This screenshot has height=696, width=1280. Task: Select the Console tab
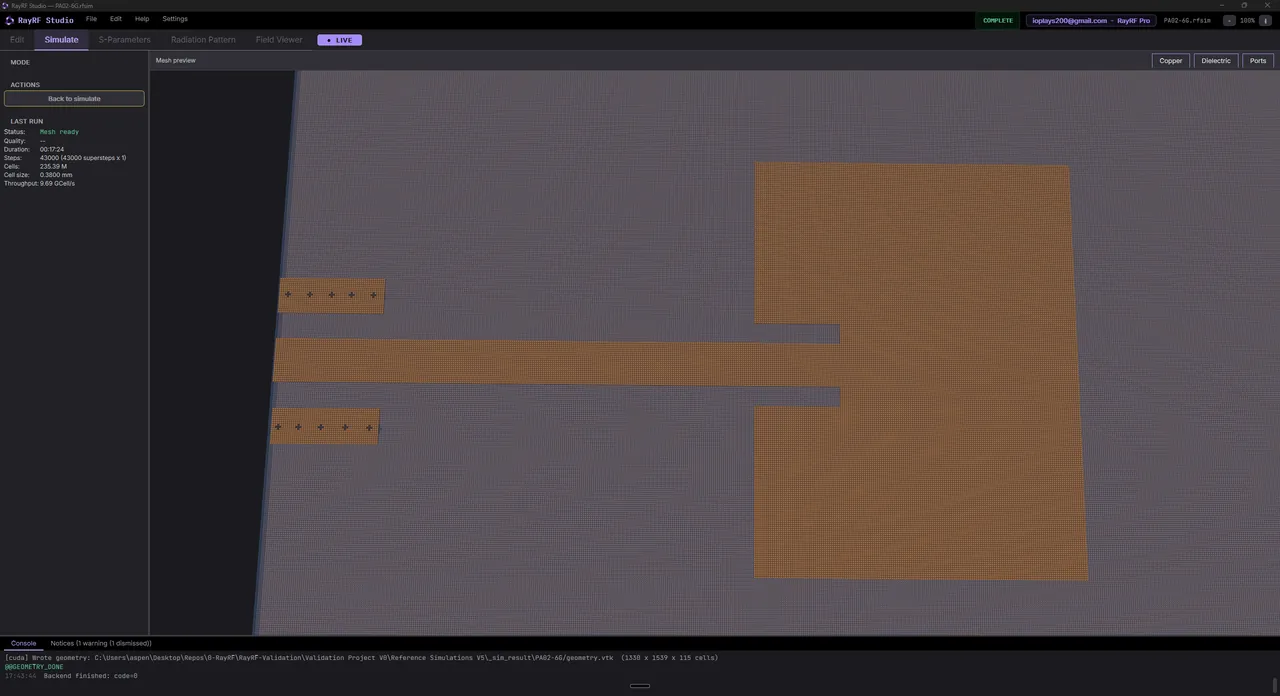(23, 643)
